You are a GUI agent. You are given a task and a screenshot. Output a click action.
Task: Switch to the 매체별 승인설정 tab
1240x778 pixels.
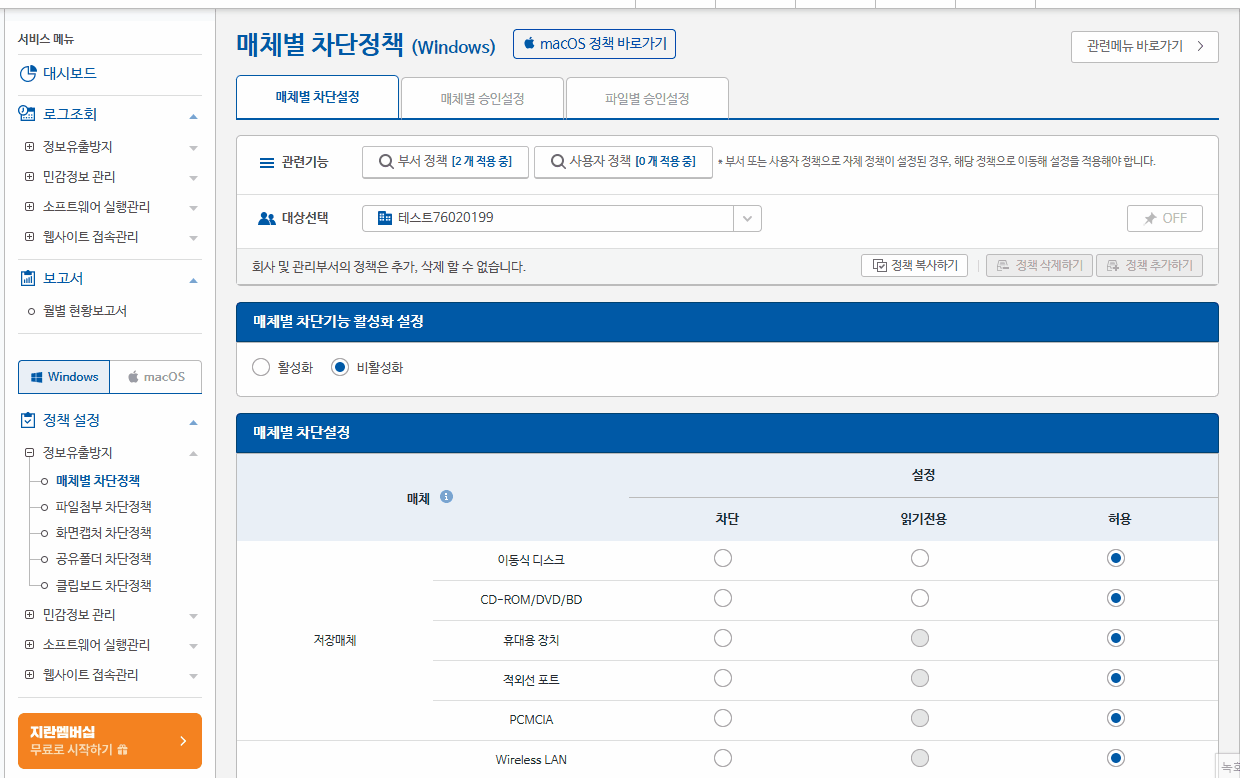[482, 97]
